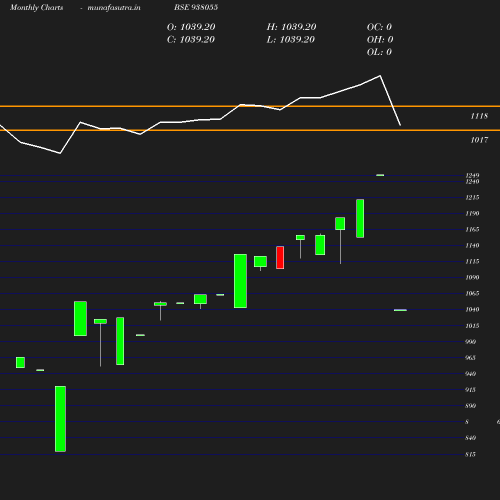Click the OH: 0 reading
The image size is (500, 500).
tap(380, 40)
